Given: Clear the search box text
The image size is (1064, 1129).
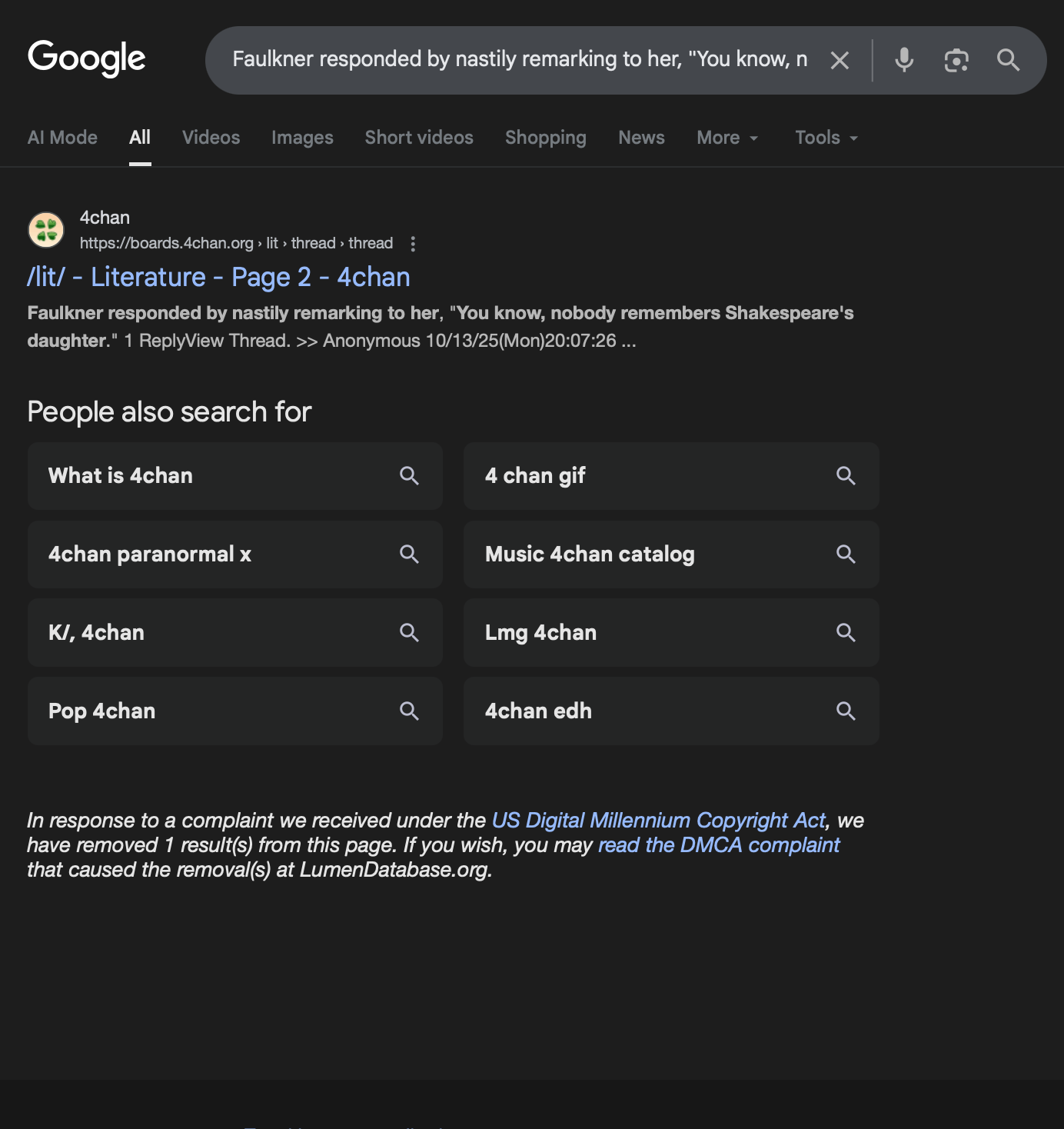Looking at the screenshot, I should (840, 60).
